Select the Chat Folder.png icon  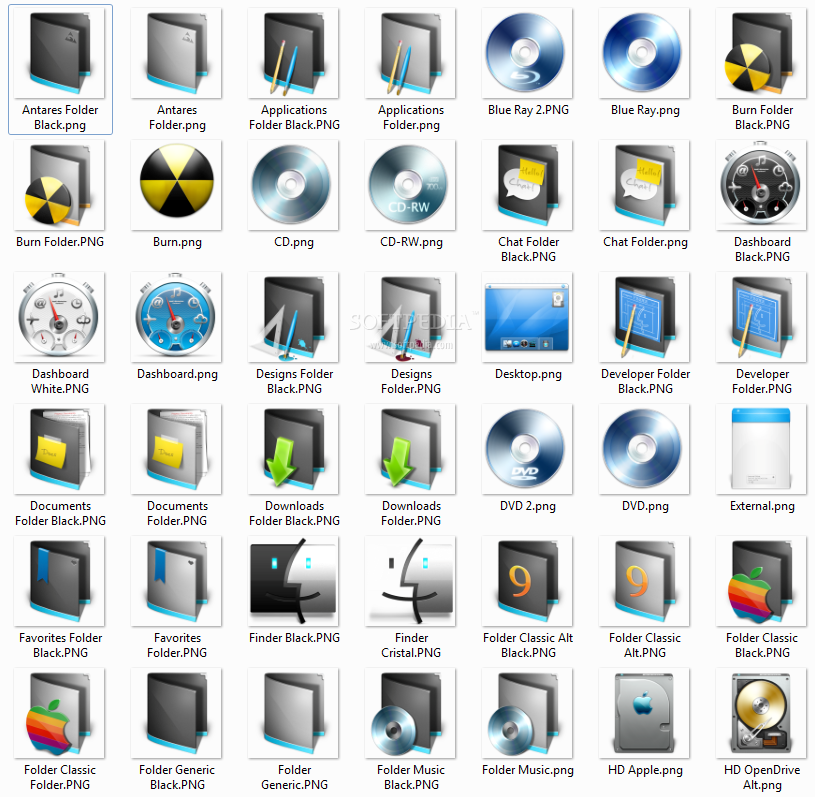point(645,185)
